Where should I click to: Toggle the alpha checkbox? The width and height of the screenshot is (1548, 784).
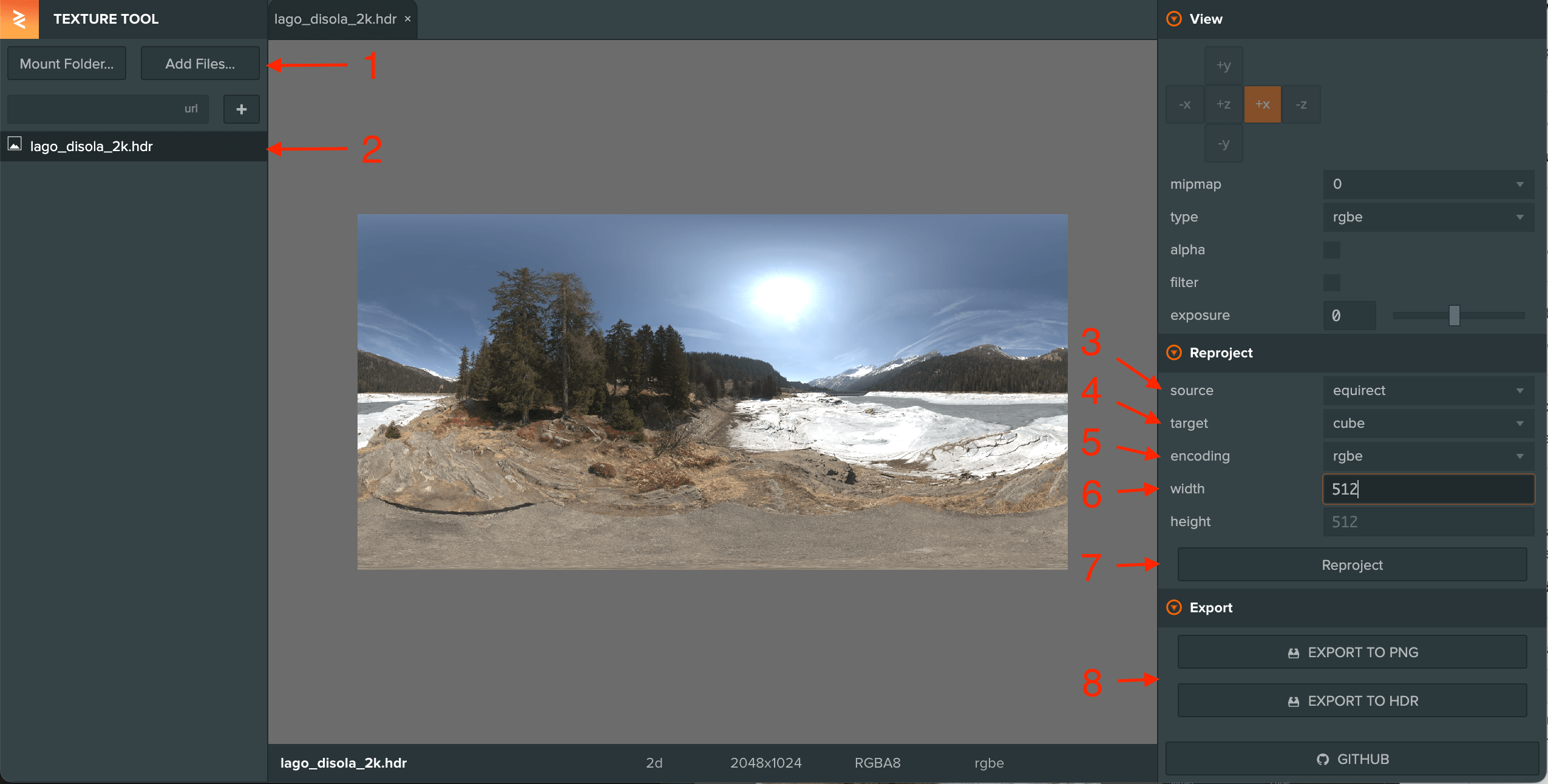1332,250
